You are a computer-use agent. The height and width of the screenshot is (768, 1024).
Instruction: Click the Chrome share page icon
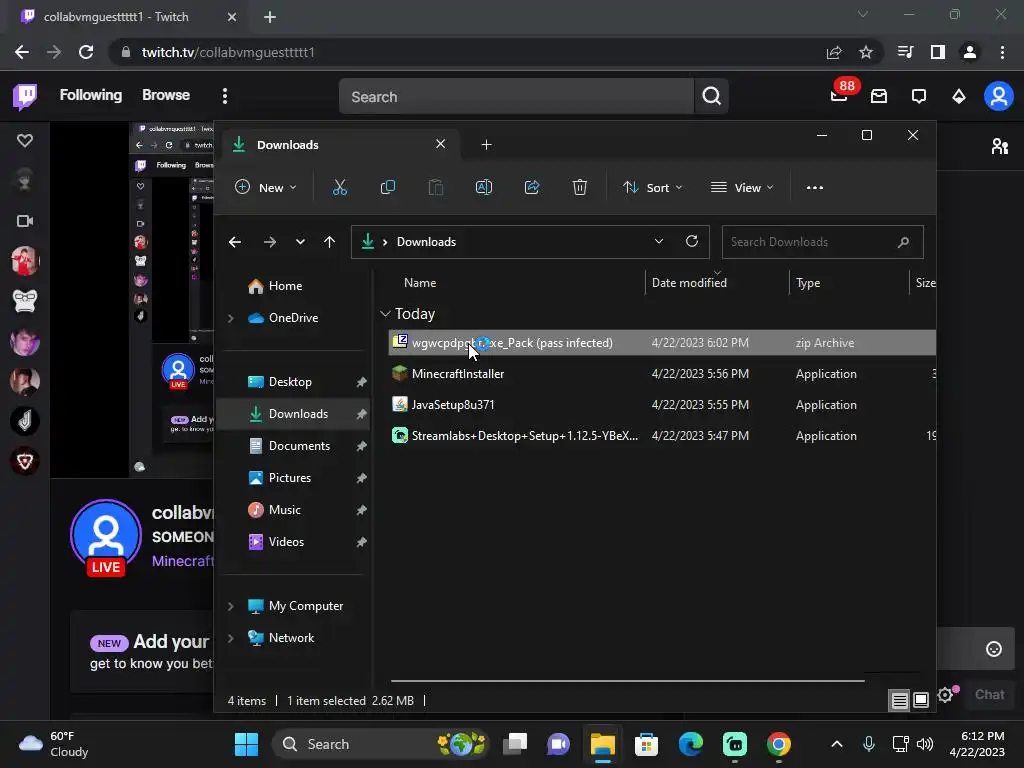tap(834, 52)
